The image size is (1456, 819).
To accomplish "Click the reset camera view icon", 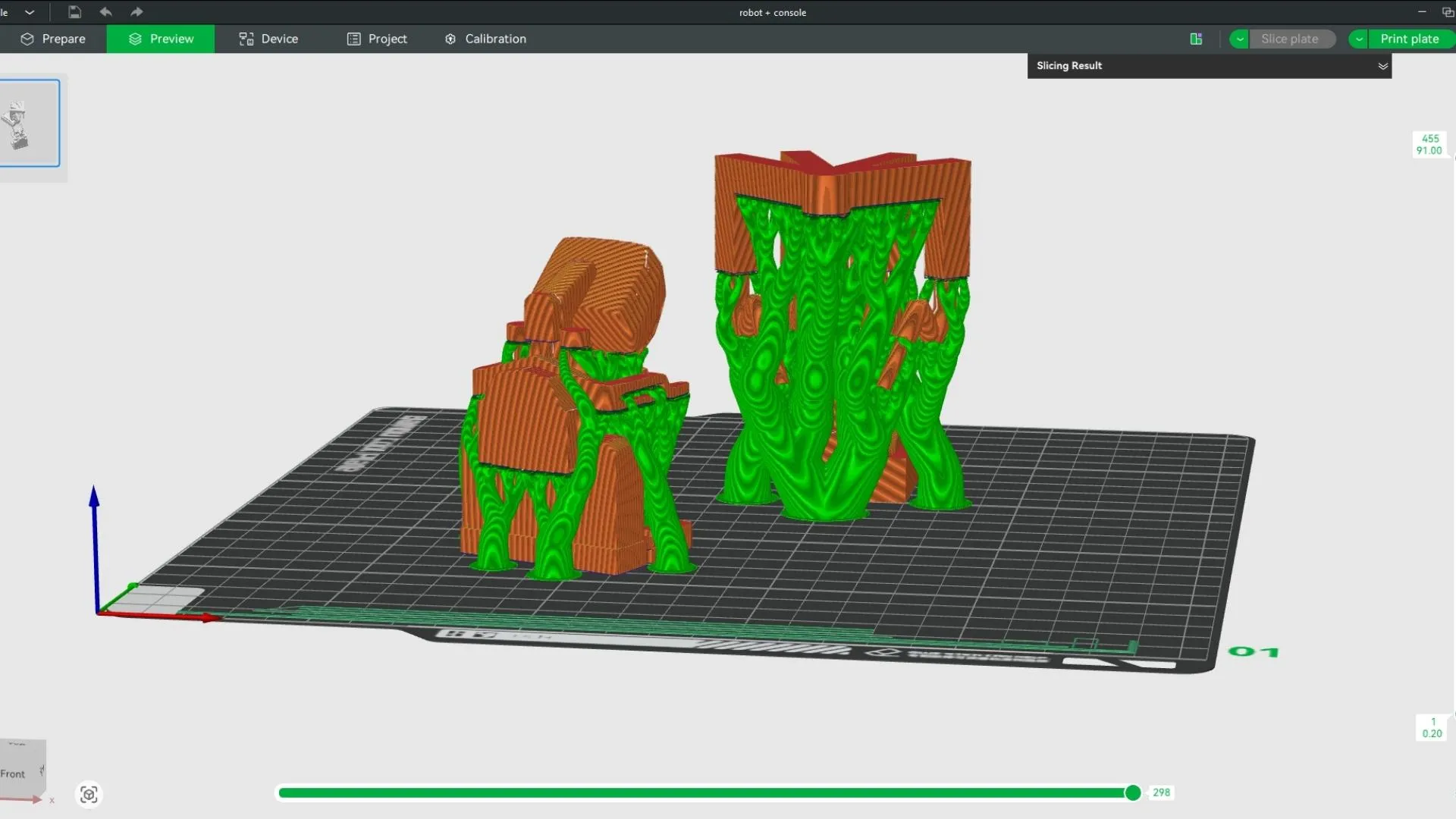I will tap(89, 794).
